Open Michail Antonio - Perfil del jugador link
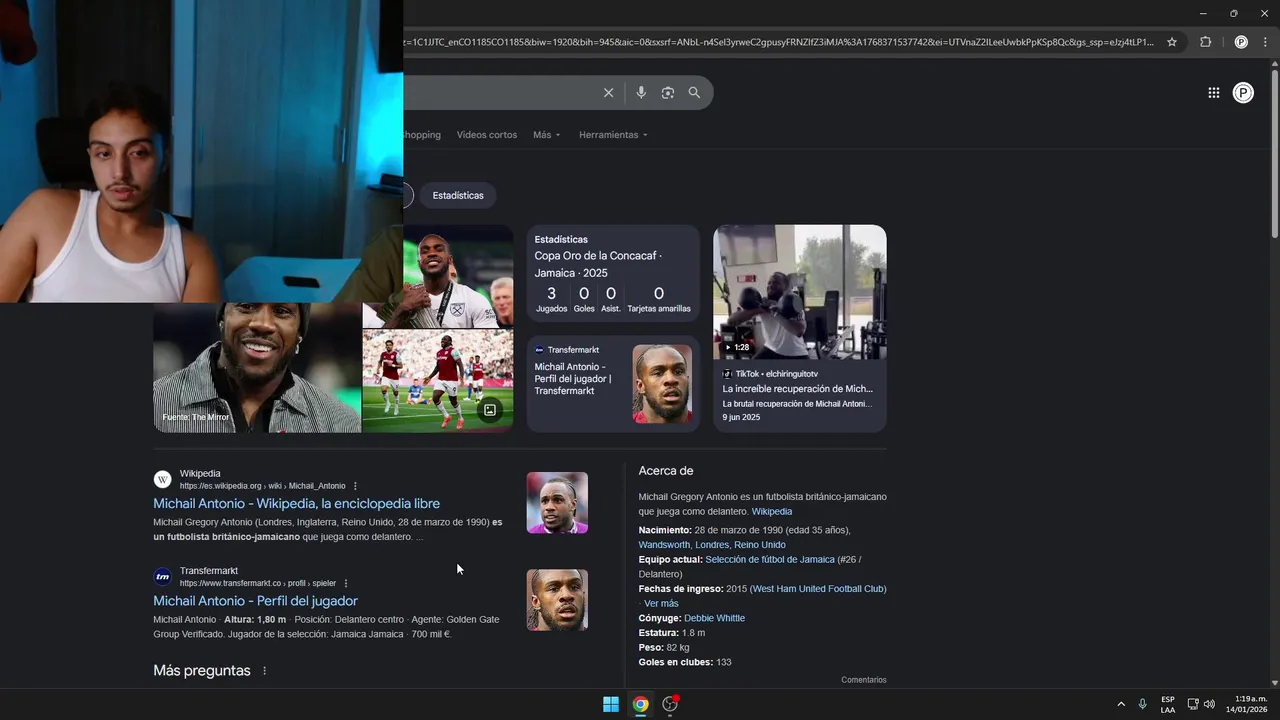Screen dimensions: 1280x720 click(x=255, y=601)
